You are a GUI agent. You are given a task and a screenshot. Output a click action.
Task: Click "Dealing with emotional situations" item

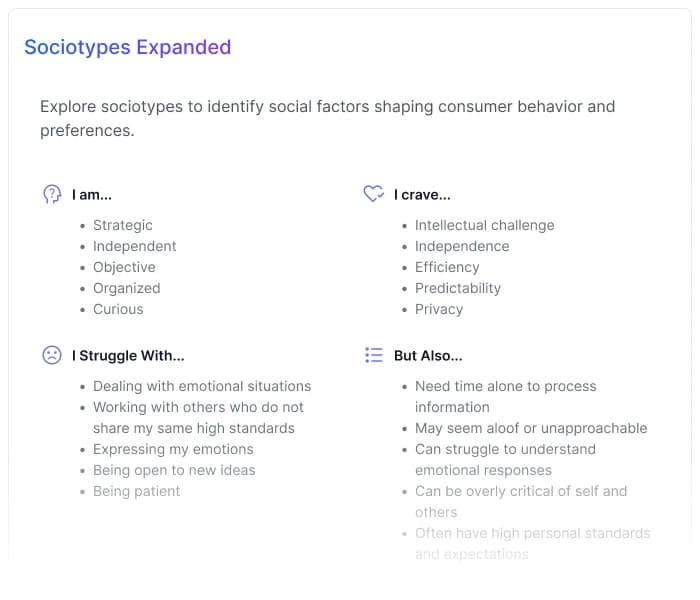pos(202,386)
